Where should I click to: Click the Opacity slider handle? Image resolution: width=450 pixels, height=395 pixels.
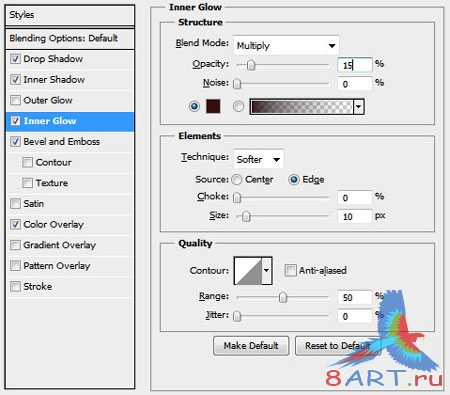251,65
